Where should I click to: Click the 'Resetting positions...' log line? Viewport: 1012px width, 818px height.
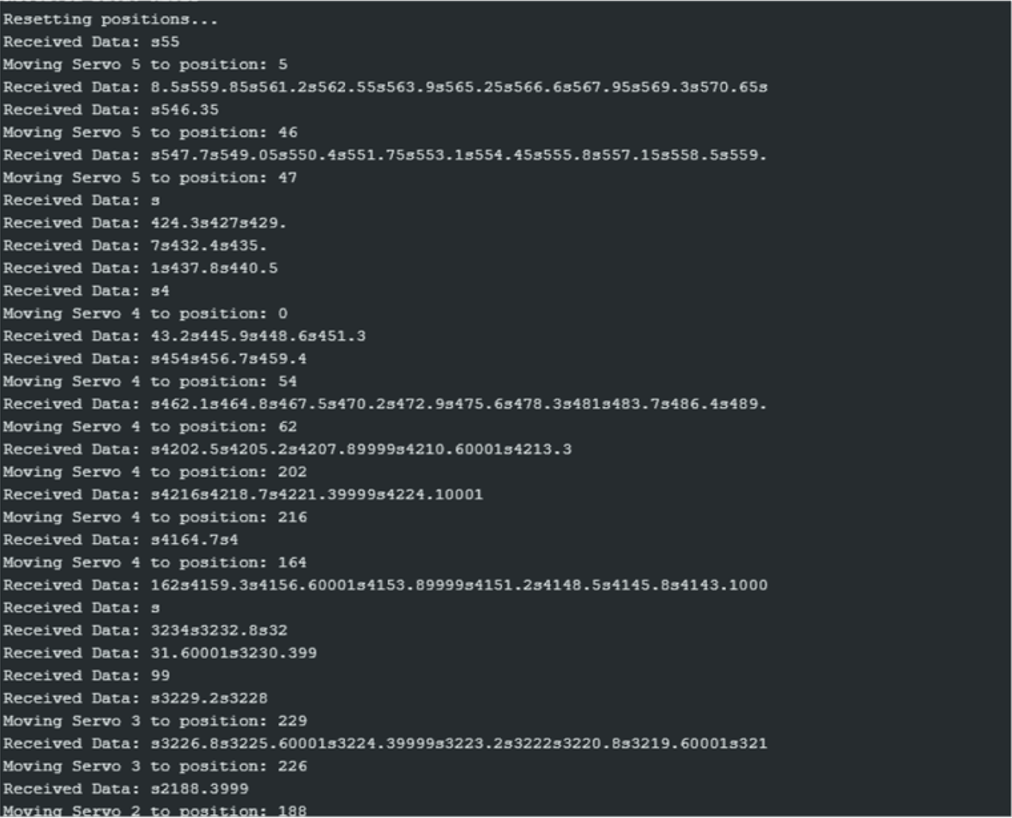[110, 19]
